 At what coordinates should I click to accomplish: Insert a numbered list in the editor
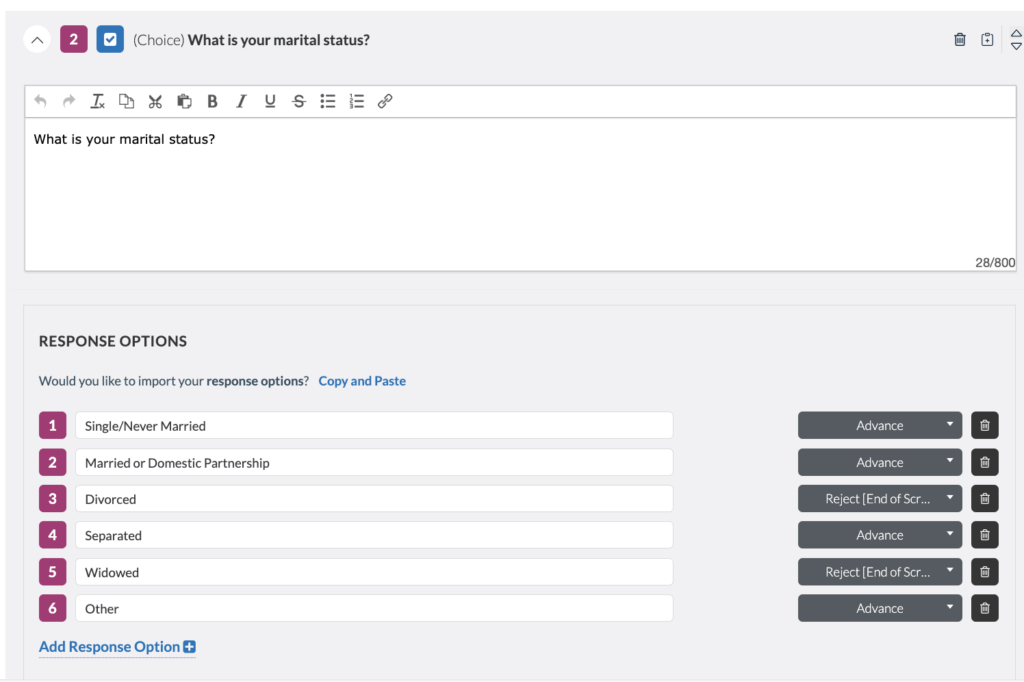[356, 100]
